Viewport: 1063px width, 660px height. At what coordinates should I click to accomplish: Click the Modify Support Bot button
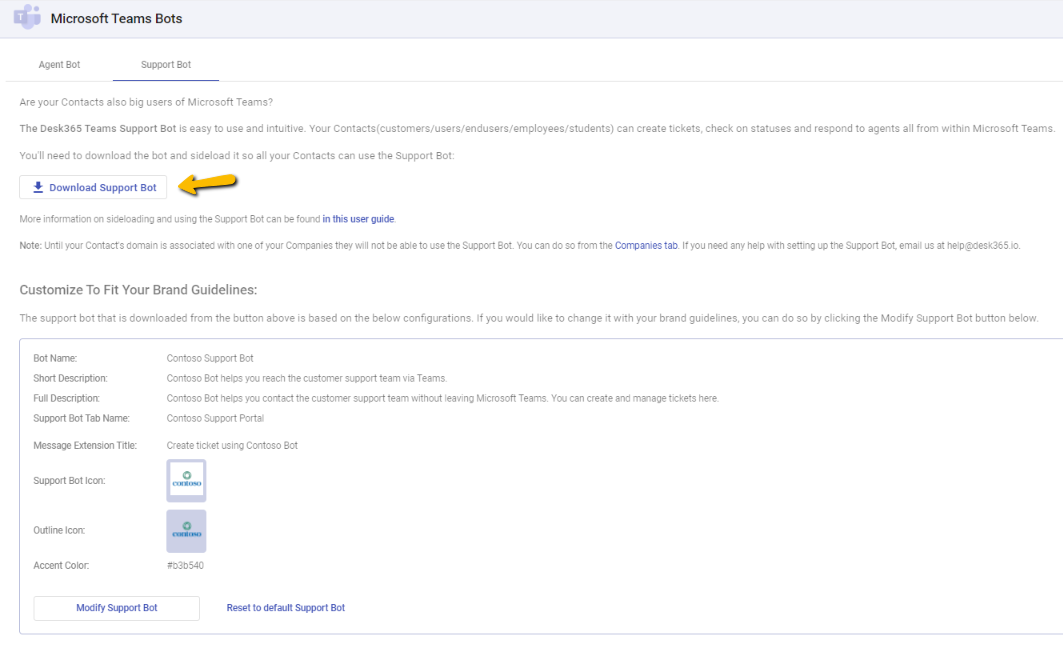pos(116,608)
